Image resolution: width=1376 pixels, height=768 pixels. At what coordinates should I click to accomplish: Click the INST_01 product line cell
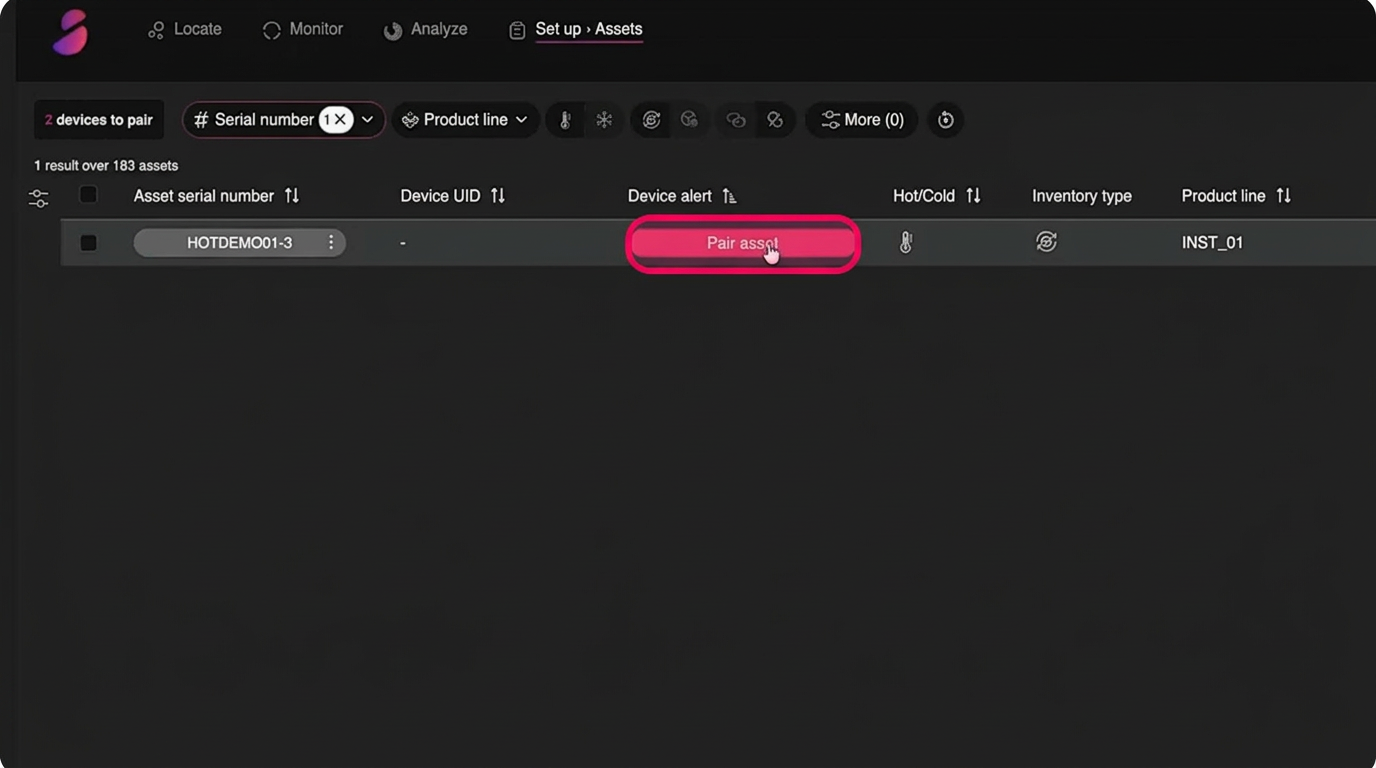pos(1212,243)
